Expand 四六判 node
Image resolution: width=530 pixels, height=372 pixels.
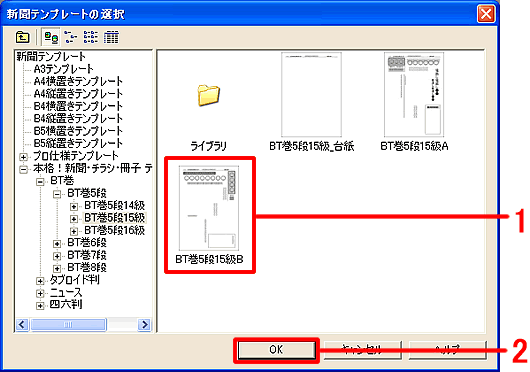(x=40, y=306)
